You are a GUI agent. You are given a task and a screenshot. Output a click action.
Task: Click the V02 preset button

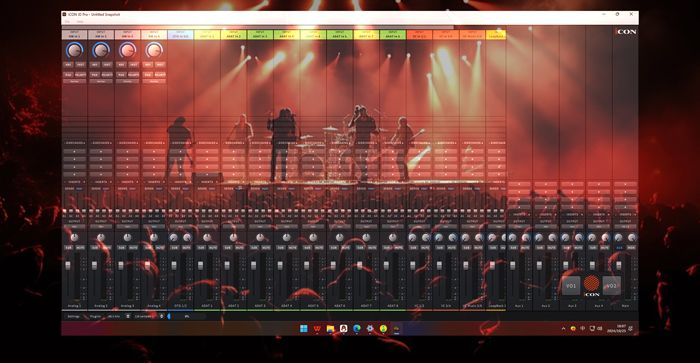[611, 286]
